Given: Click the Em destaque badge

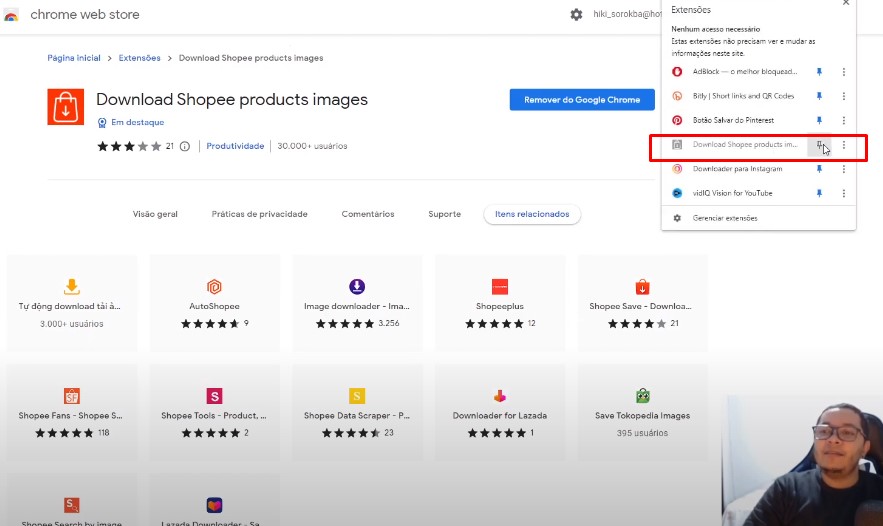Looking at the screenshot, I should click(x=131, y=122).
